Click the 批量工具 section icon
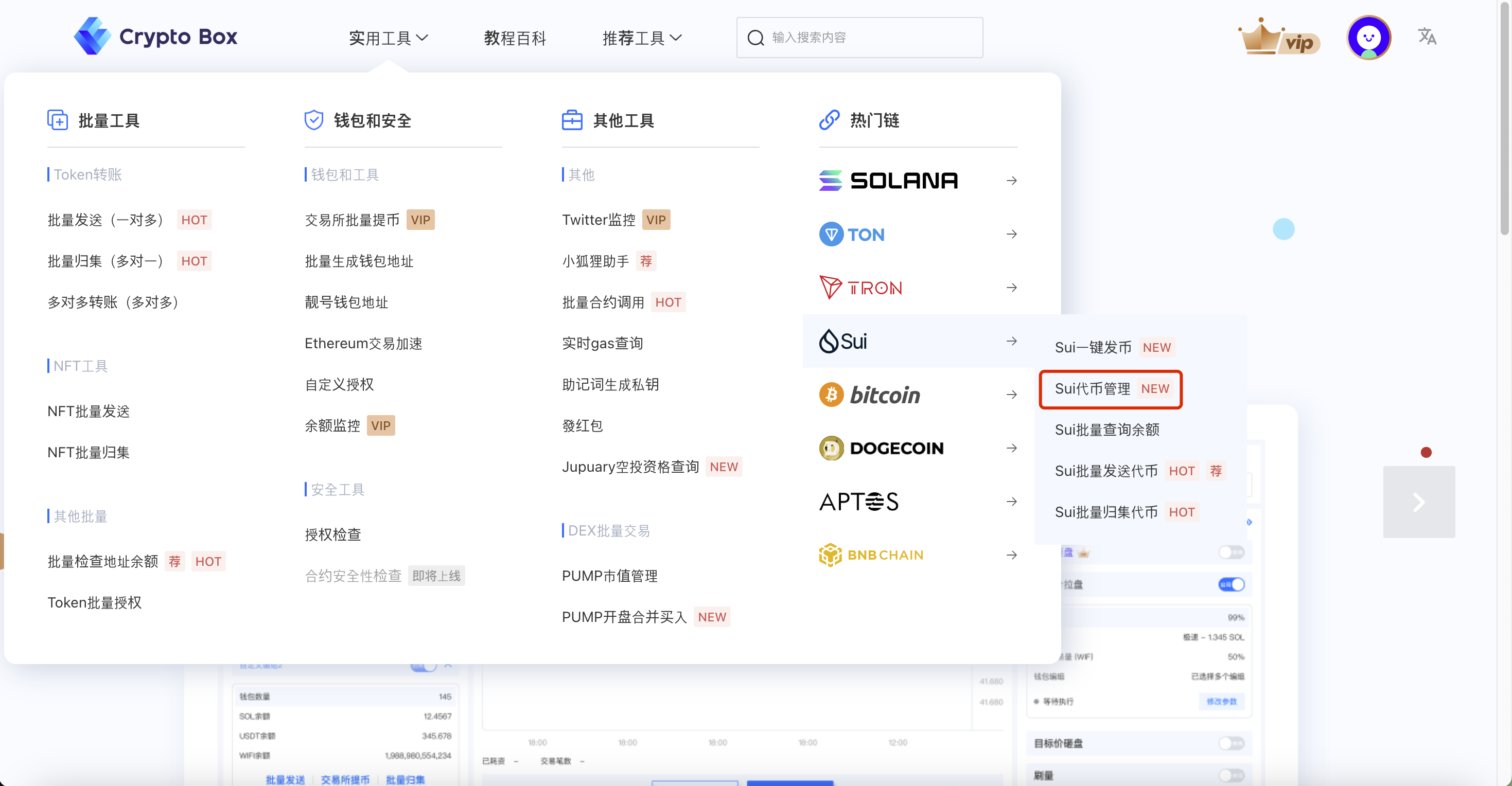 coord(58,120)
